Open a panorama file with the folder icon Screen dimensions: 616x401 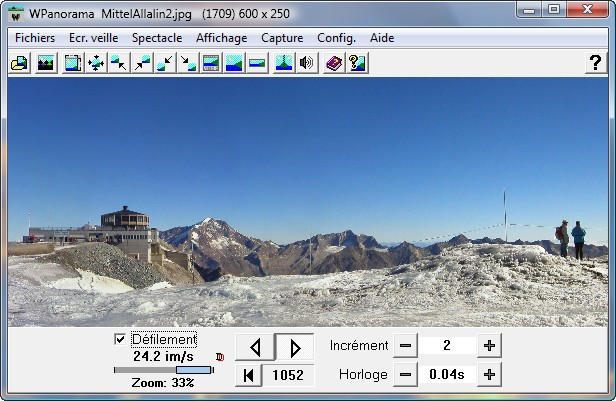19,63
